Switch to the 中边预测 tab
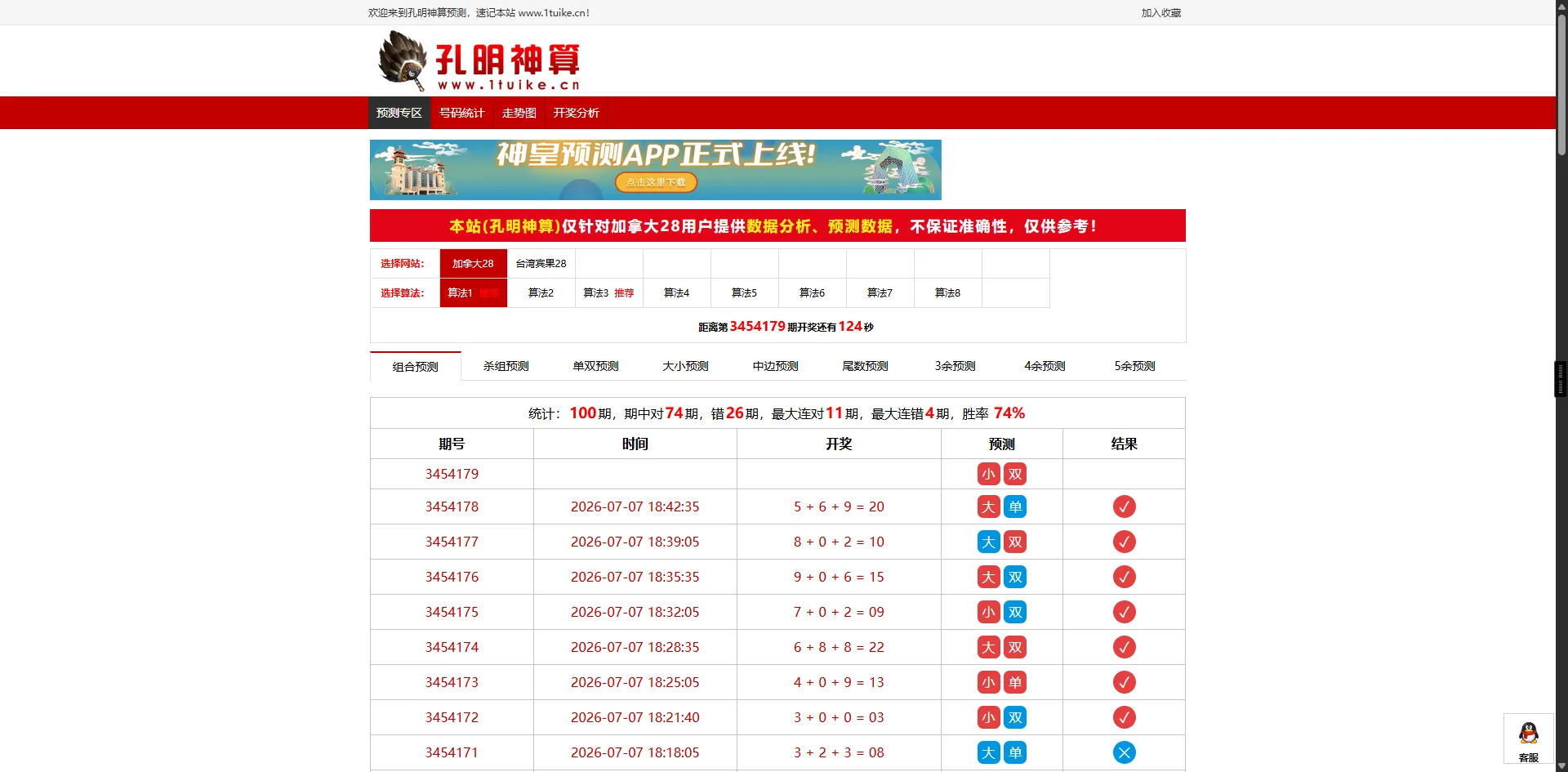Image resolution: width=1568 pixels, height=772 pixels. click(776, 366)
